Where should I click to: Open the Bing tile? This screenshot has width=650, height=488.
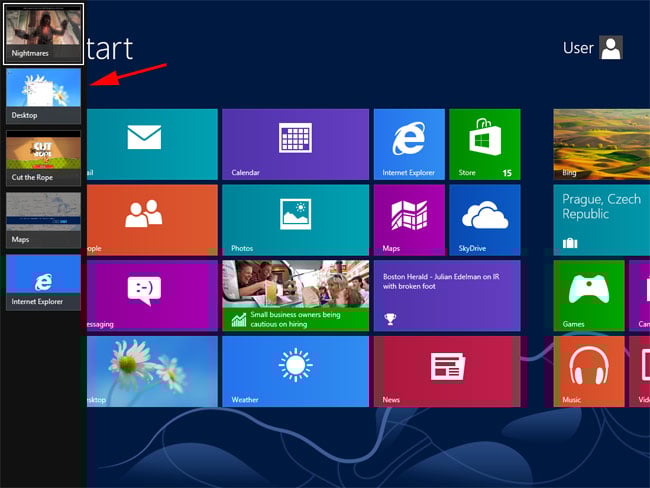(x=601, y=144)
